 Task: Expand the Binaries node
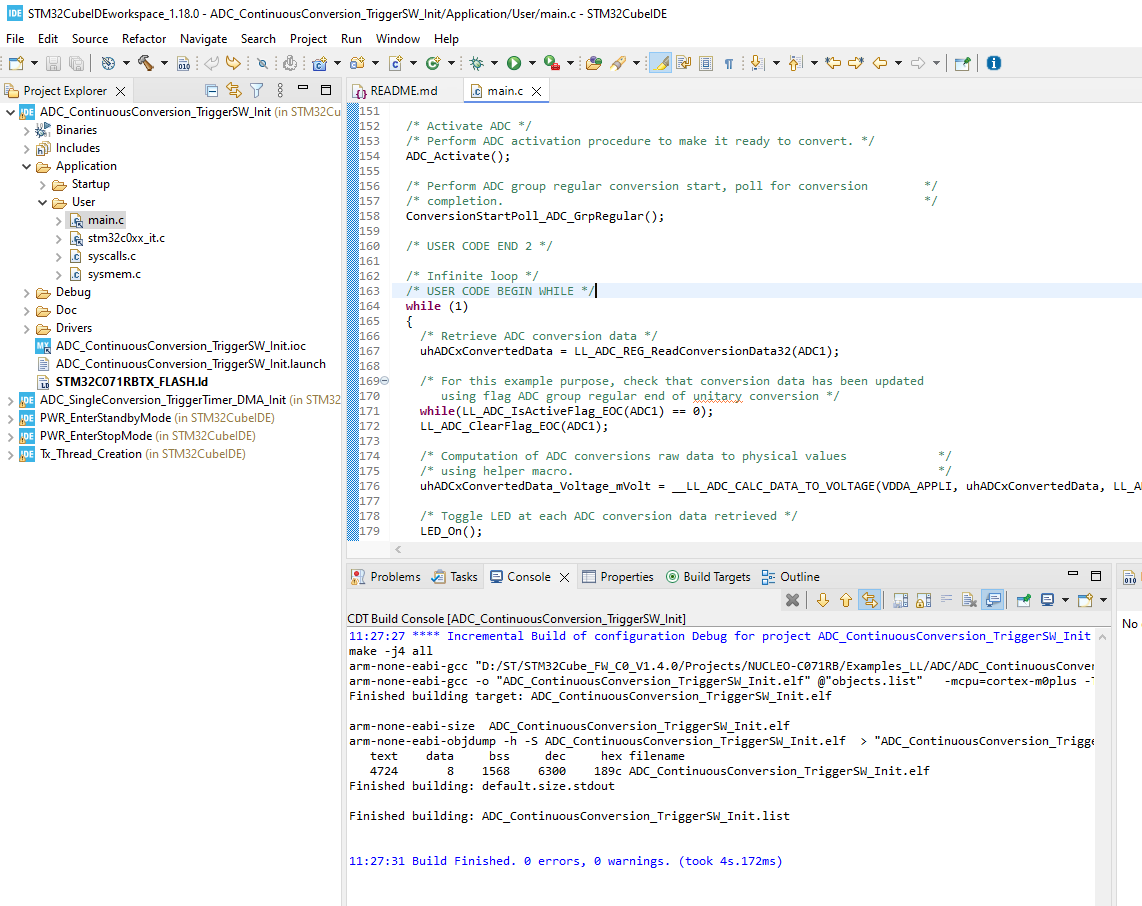click(x=26, y=130)
